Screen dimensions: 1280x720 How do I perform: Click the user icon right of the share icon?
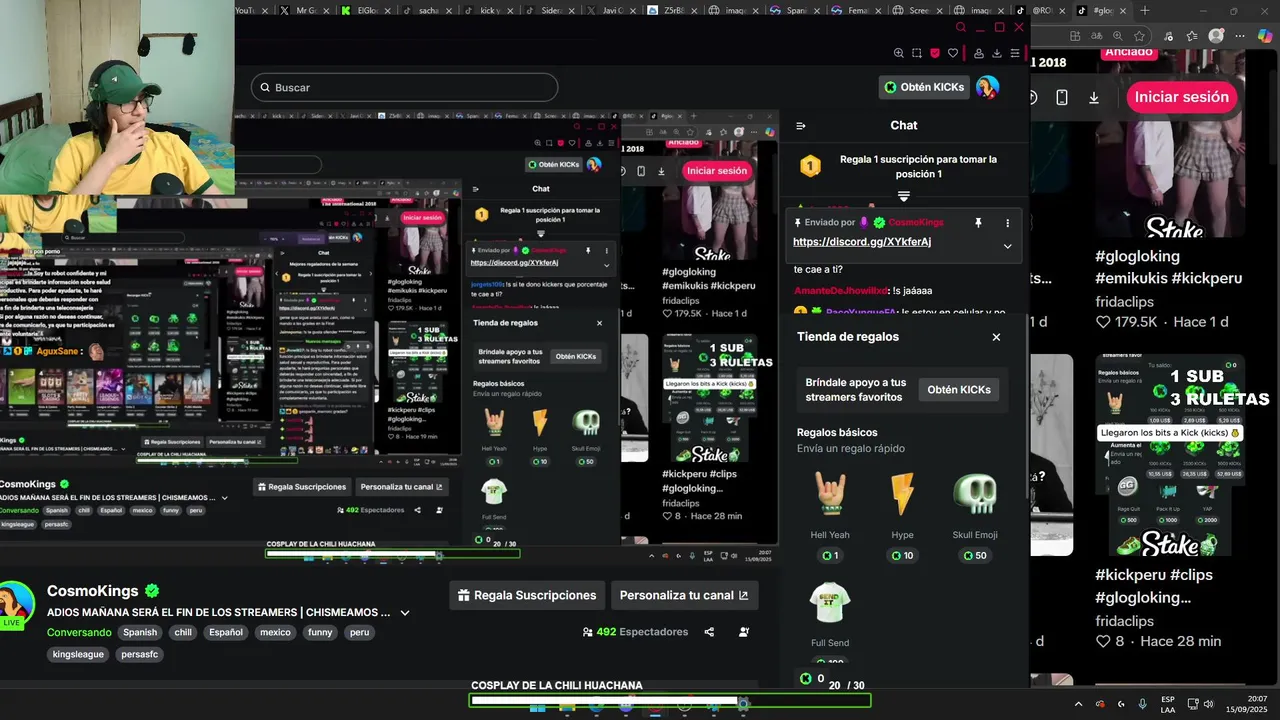click(744, 632)
